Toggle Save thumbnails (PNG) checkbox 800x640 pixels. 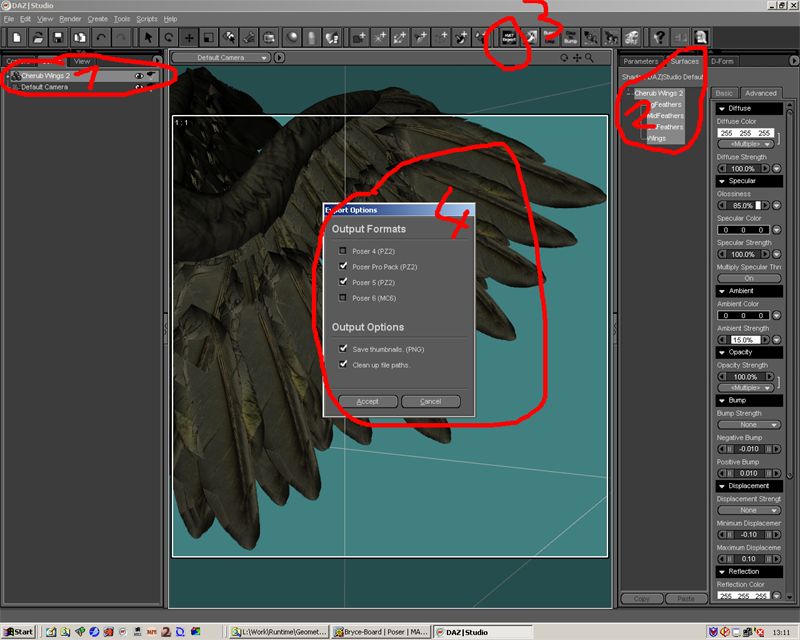[x=343, y=349]
